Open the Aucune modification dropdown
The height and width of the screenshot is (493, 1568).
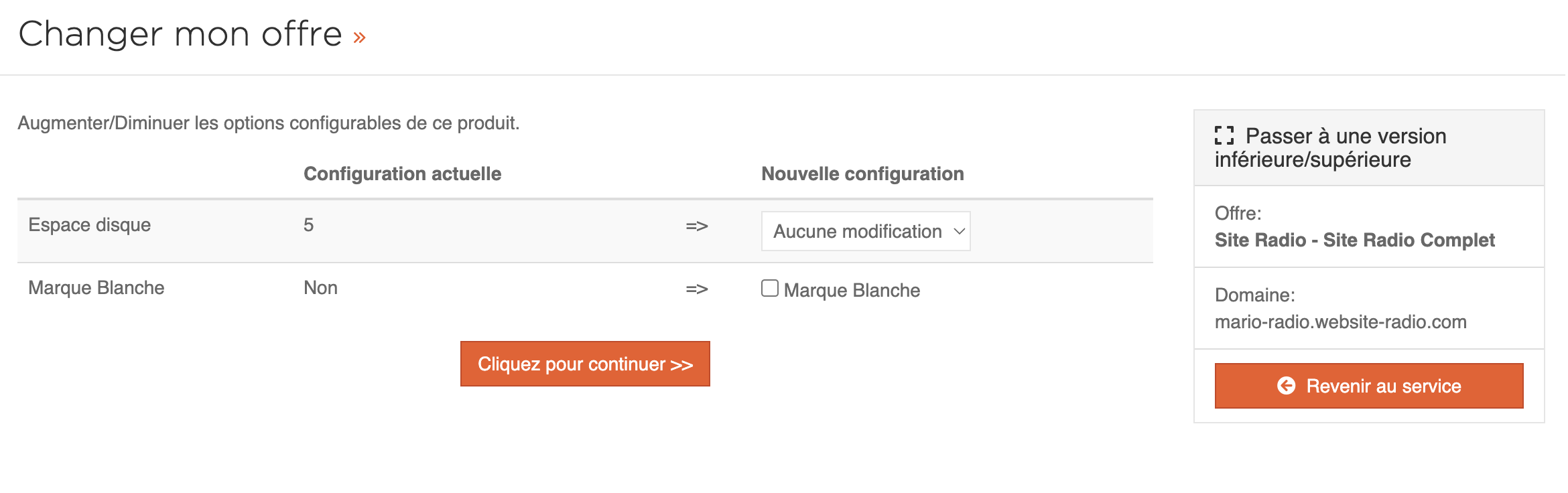pos(866,231)
